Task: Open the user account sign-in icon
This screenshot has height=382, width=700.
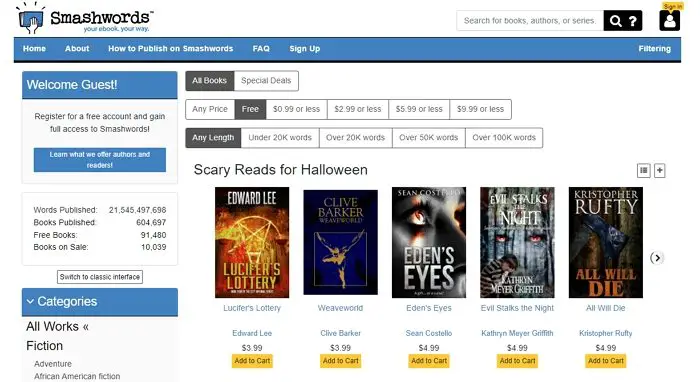Action: click(670, 21)
